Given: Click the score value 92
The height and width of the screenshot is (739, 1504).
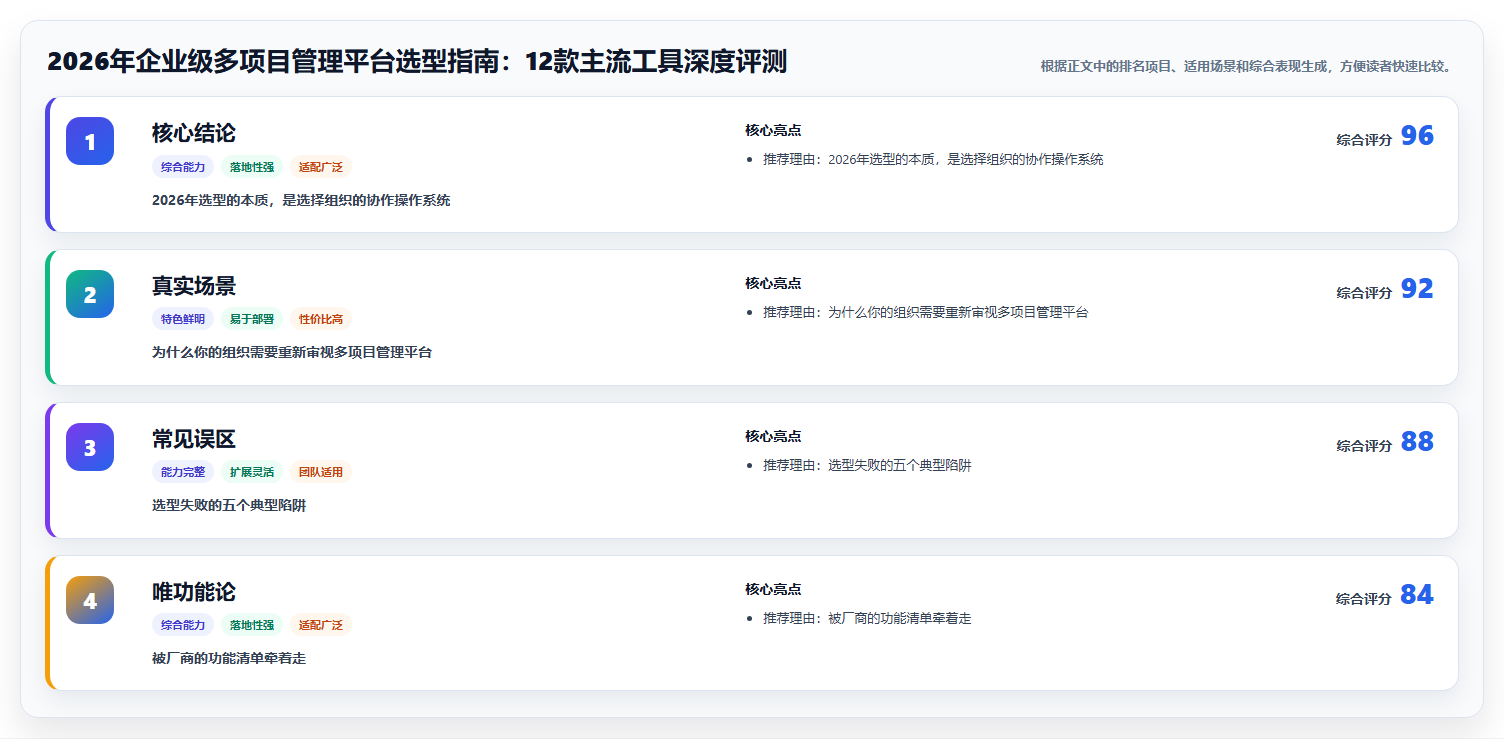Looking at the screenshot, I should pyautogui.click(x=1417, y=289).
